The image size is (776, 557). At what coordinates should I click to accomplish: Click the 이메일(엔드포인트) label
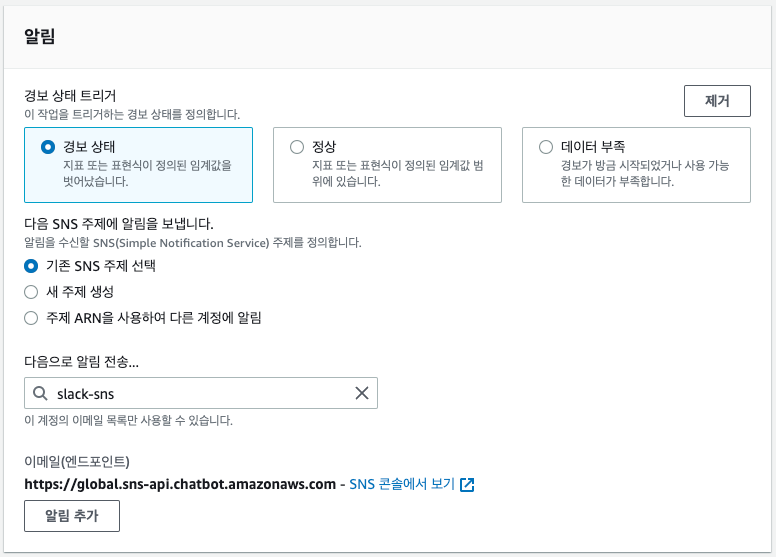click(x=77, y=461)
